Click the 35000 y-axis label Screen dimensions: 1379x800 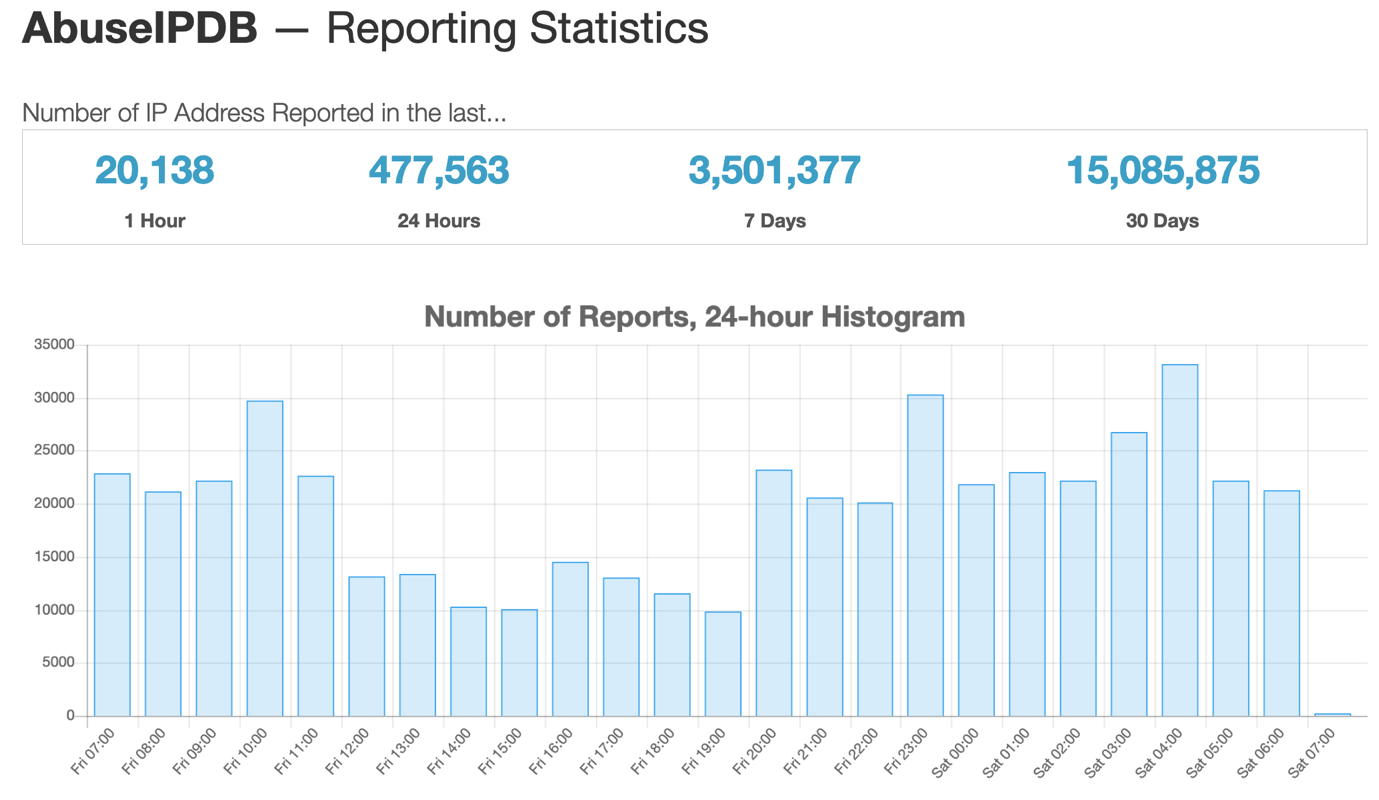pyautogui.click(x=55, y=345)
